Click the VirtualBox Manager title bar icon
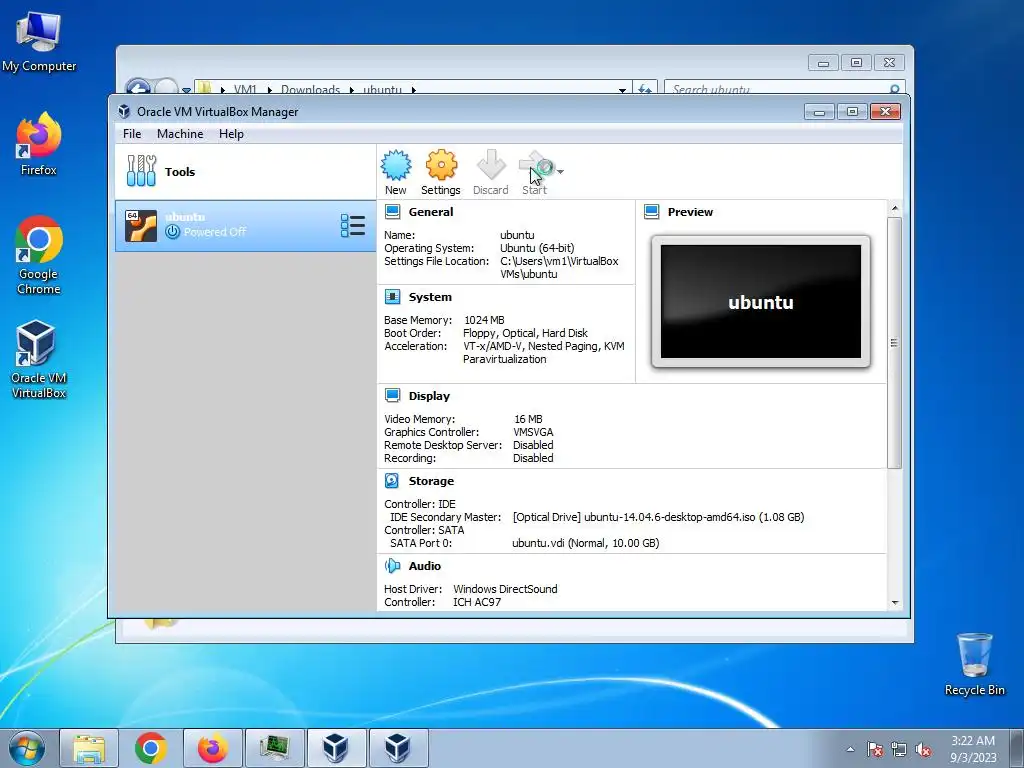The width and height of the screenshot is (1024, 768). [124, 112]
